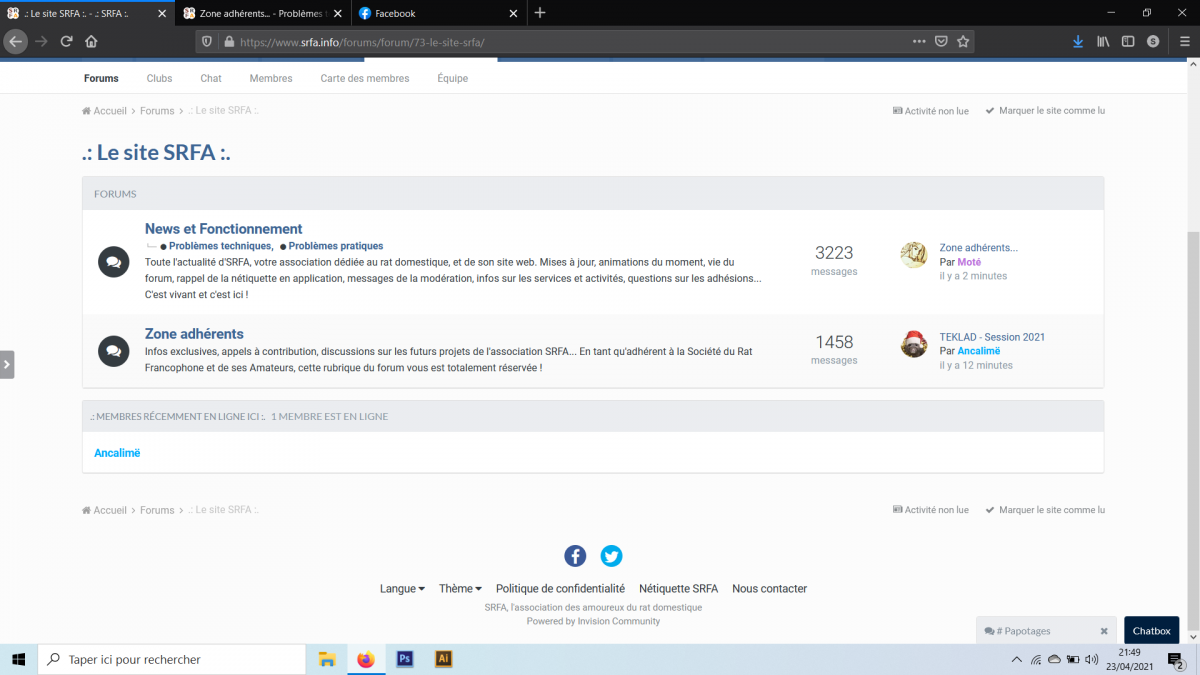Open the Thème dropdown menu
The width and height of the screenshot is (1200, 675).
pos(460,589)
